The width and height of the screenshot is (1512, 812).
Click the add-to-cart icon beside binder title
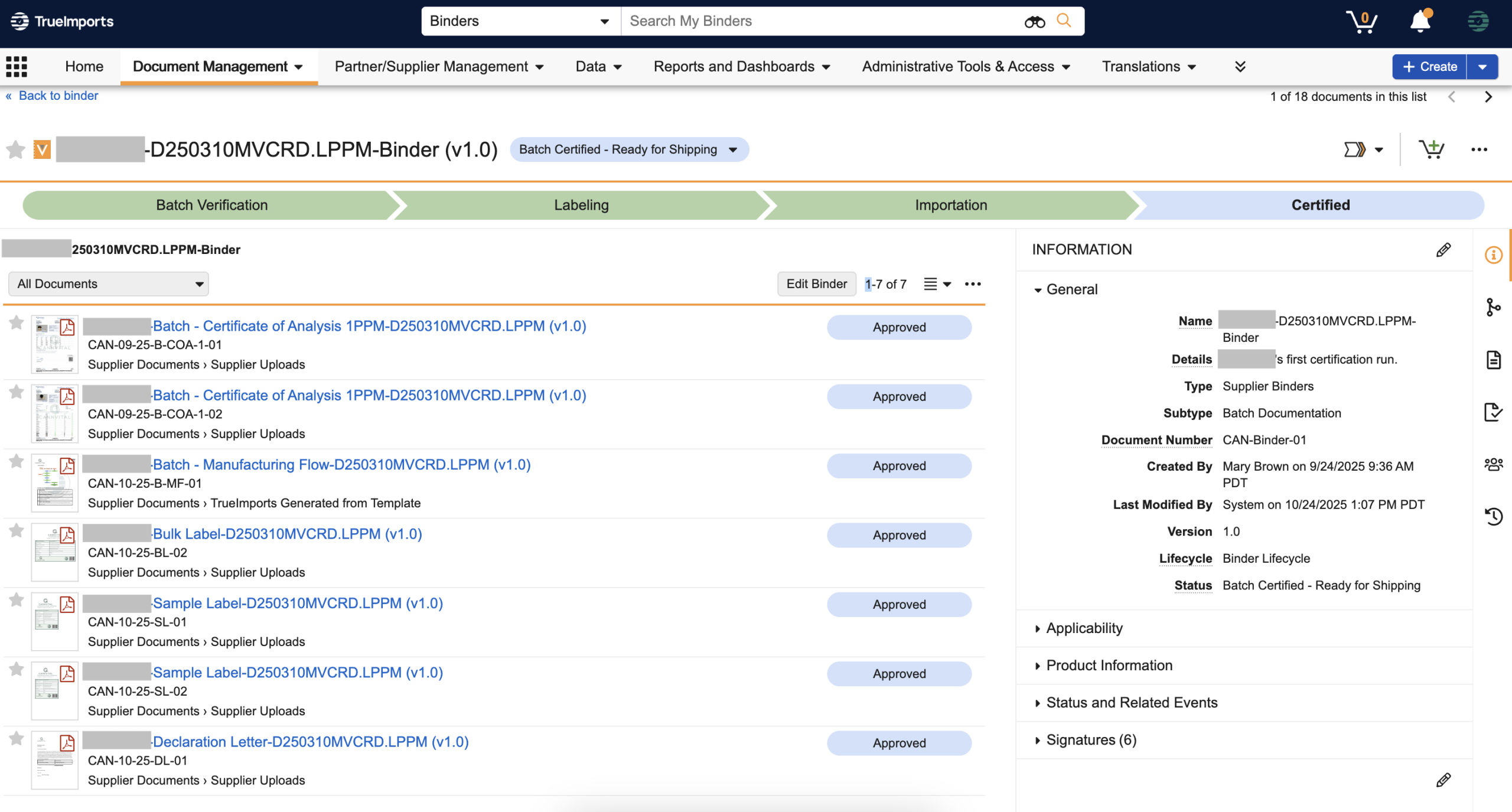point(1431,149)
